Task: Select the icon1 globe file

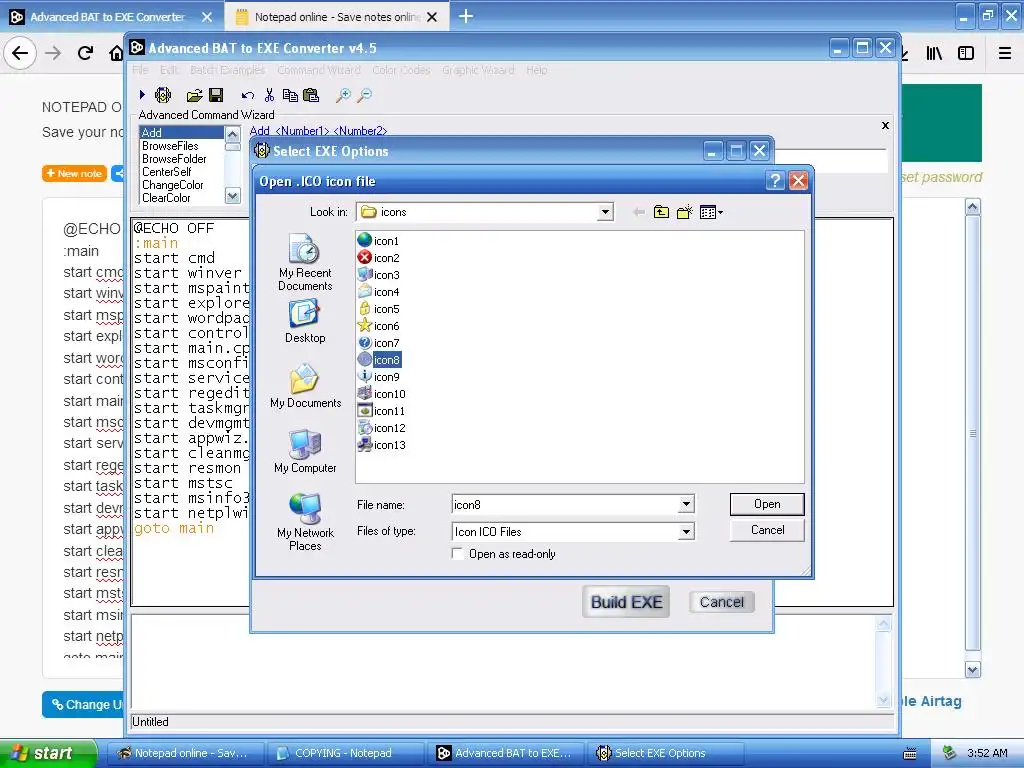Action: [379, 241]
